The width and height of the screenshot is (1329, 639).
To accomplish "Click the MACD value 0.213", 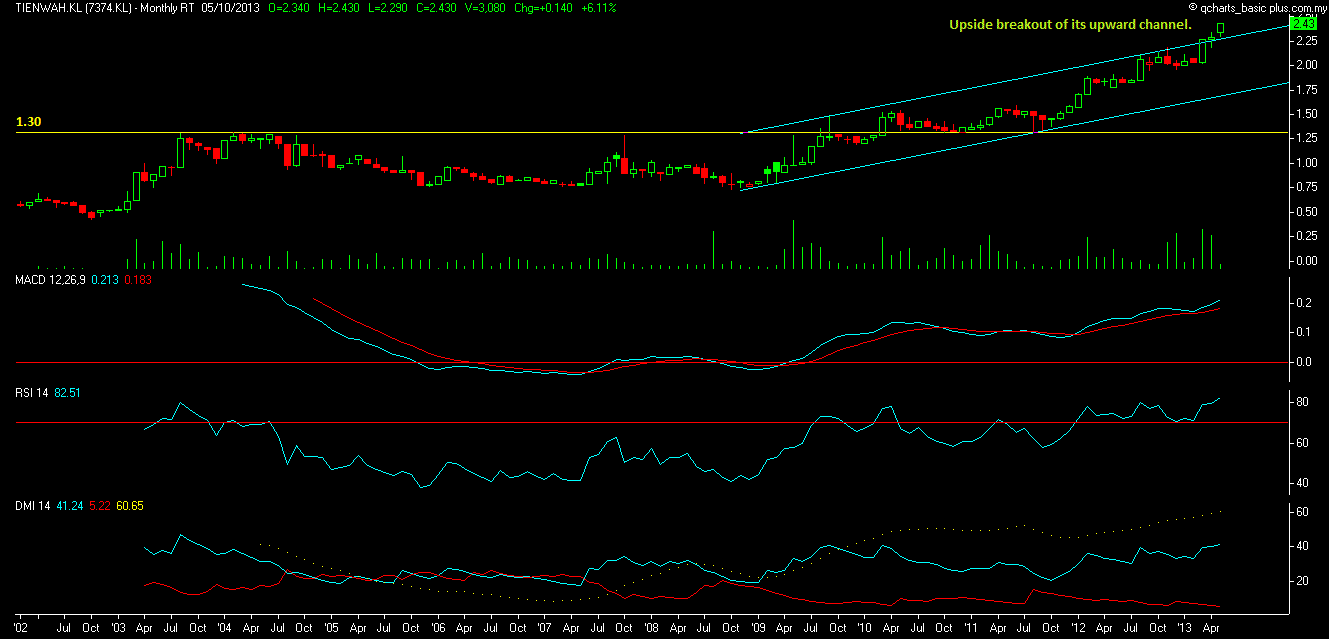I will 104,282.
